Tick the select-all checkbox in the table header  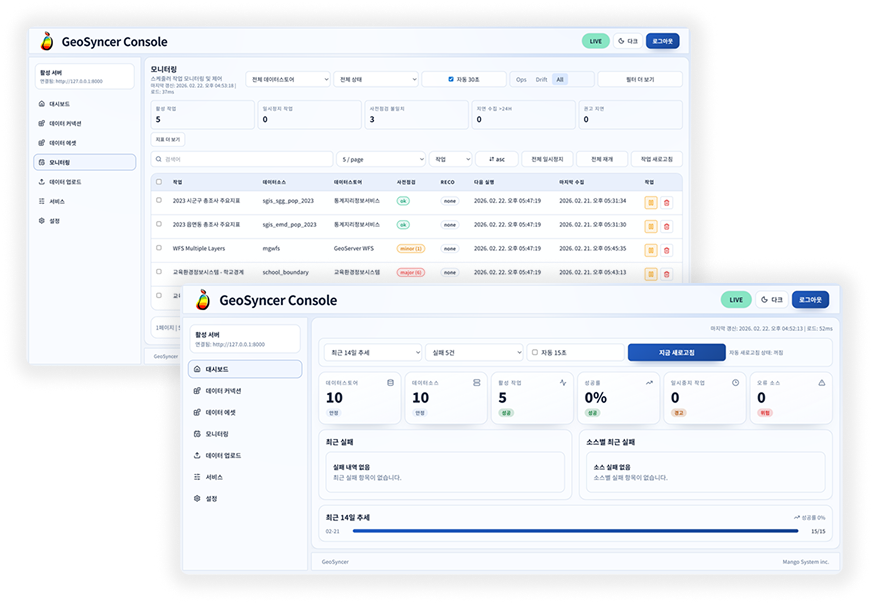pyautogui.click(x=158, y=182)
